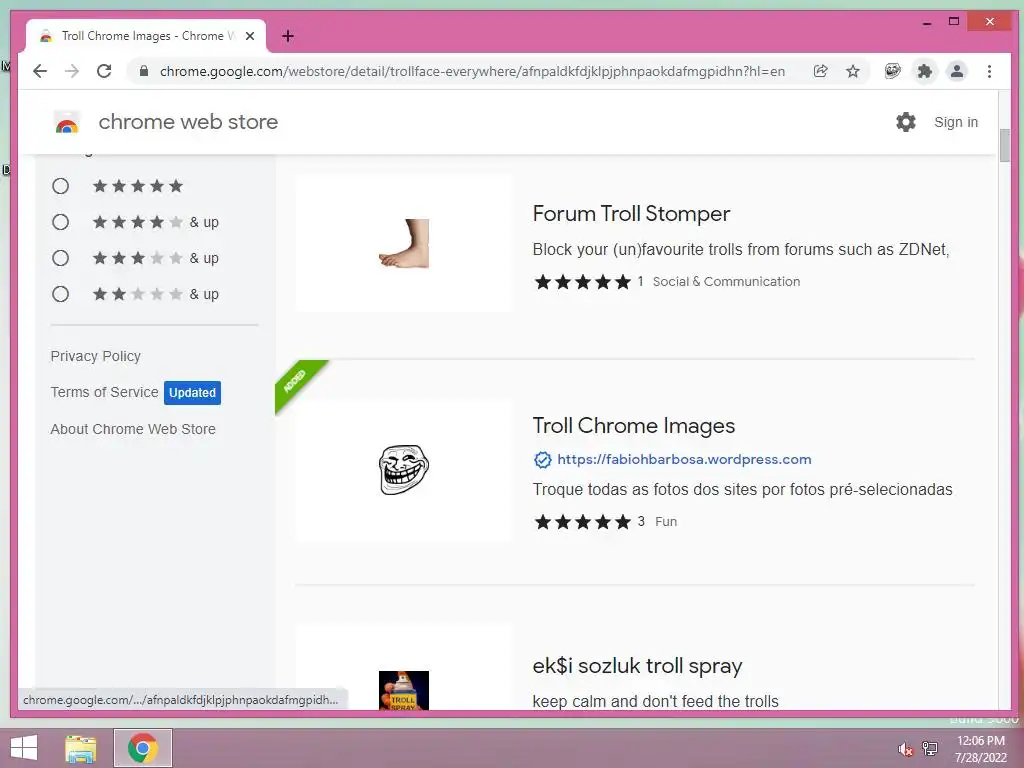This screenshot has width=1024, height=768.
Task: Open Web Store settings gear
Action: tap(906, 122)
